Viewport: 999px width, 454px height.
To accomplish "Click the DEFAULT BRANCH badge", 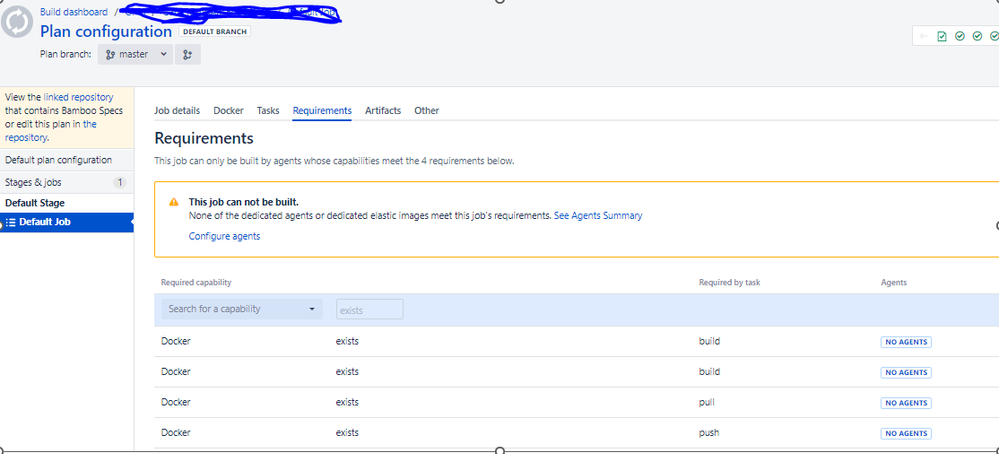I will click(x=215, y=31).
